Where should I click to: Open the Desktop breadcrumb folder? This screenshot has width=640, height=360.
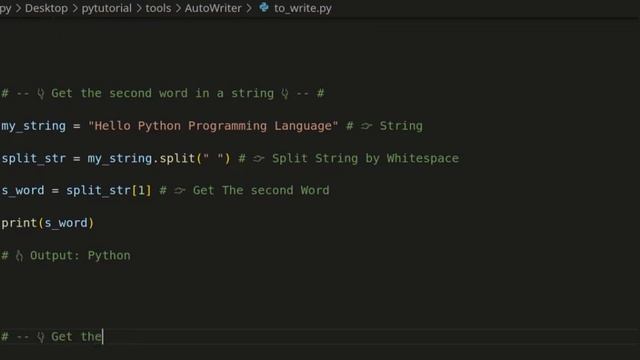click(x=46, y=8)
